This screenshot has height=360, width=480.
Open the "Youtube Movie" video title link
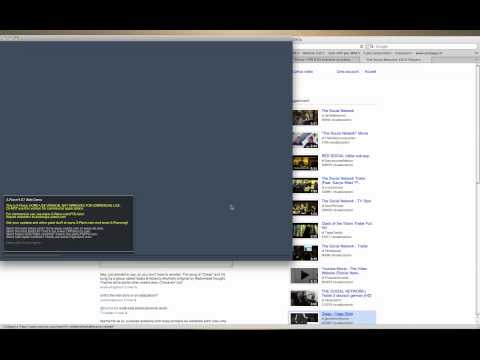(344, 271)
